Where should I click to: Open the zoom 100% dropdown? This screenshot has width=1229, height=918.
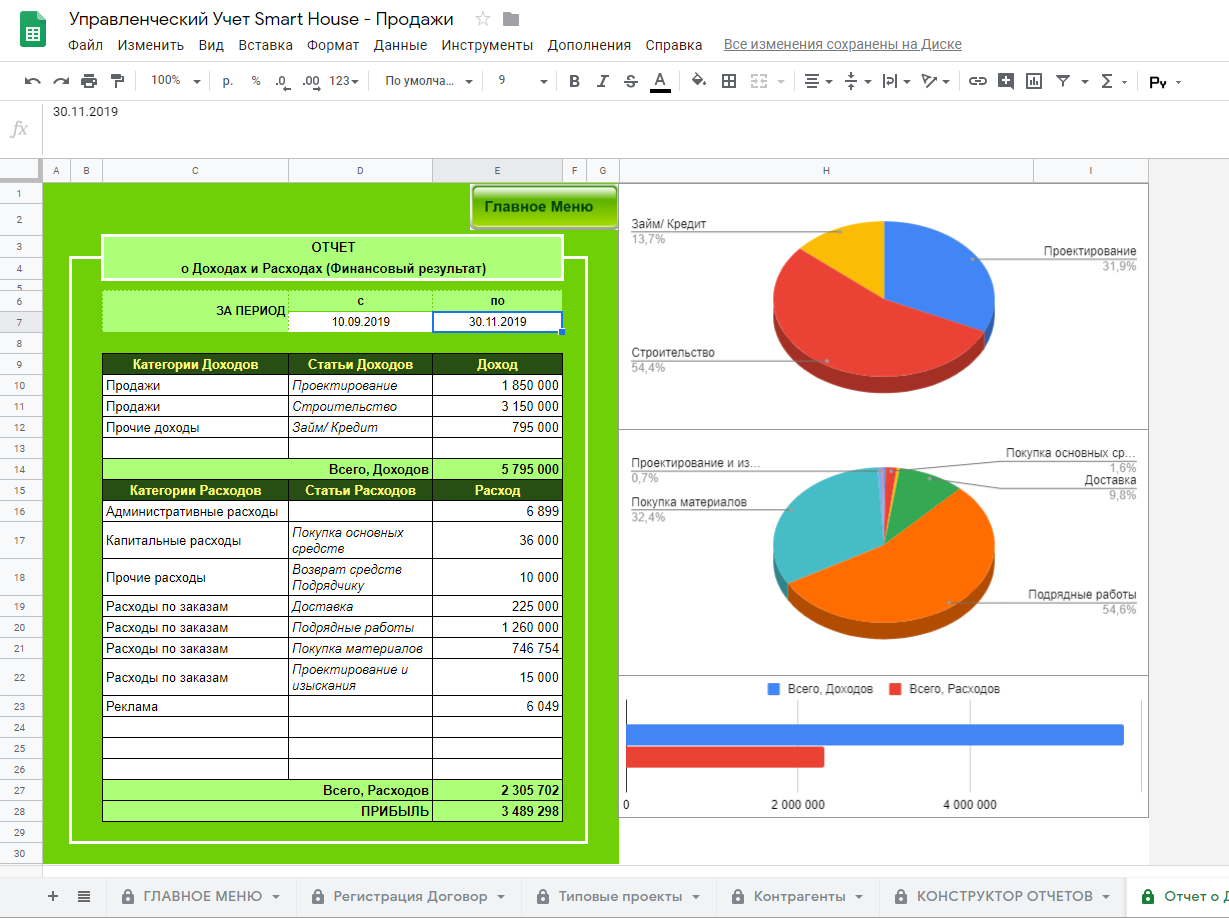click(x=175, y=81)
